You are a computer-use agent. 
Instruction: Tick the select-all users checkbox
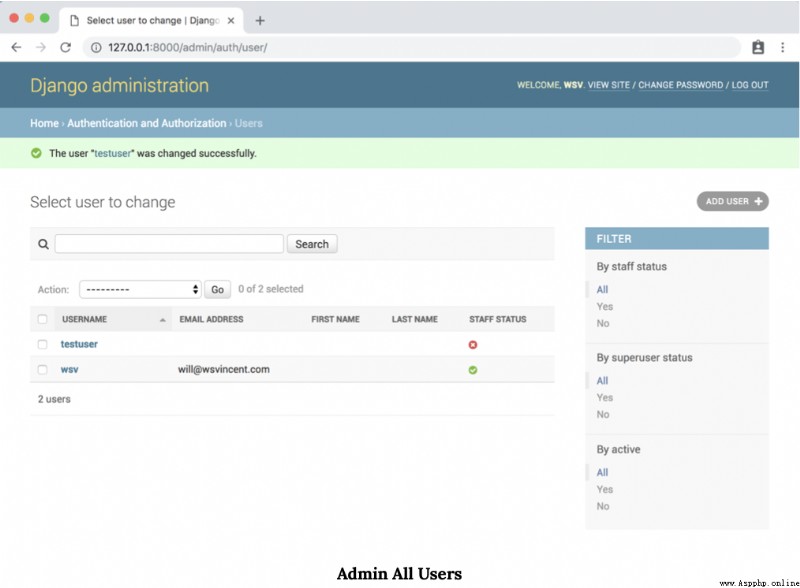point(42,319)
